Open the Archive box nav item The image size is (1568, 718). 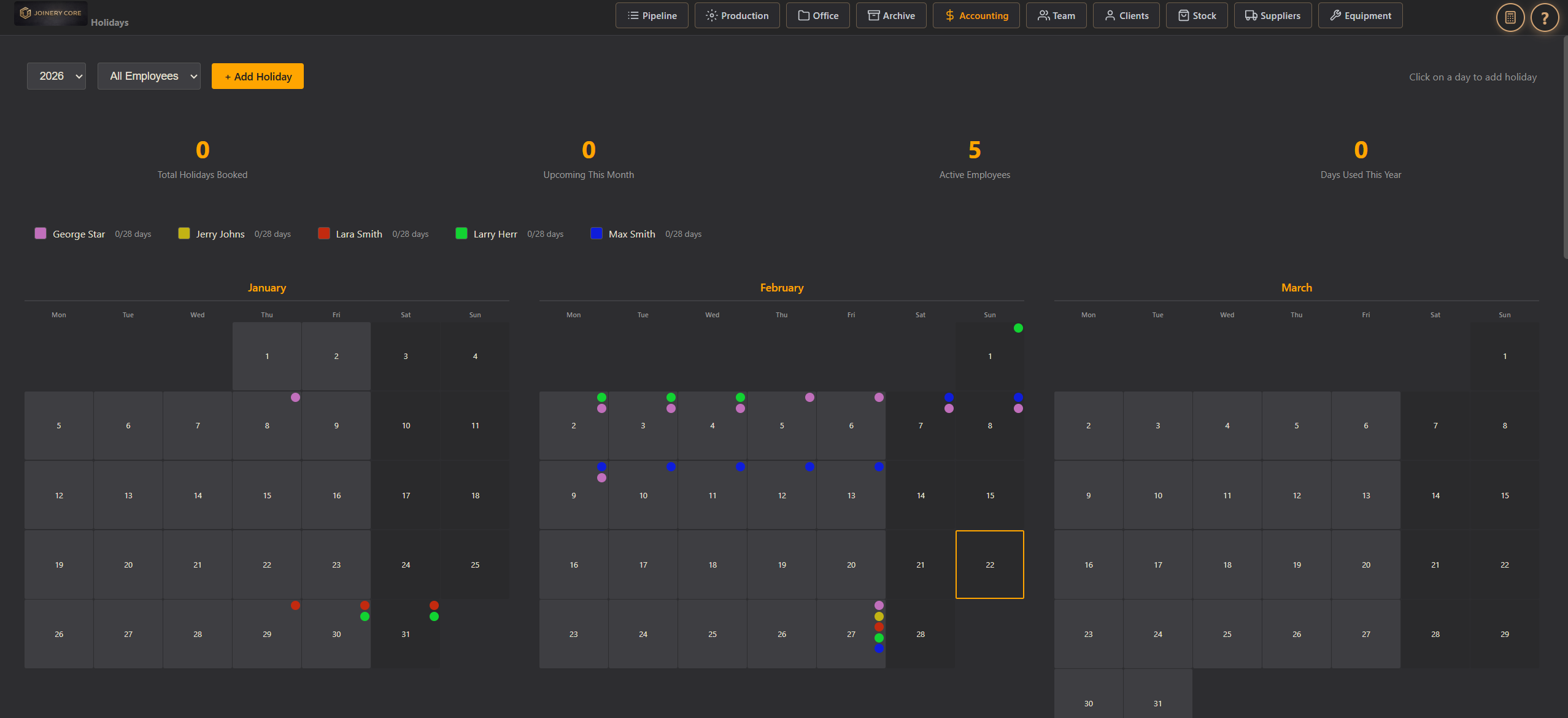click(x=891, y=15)
